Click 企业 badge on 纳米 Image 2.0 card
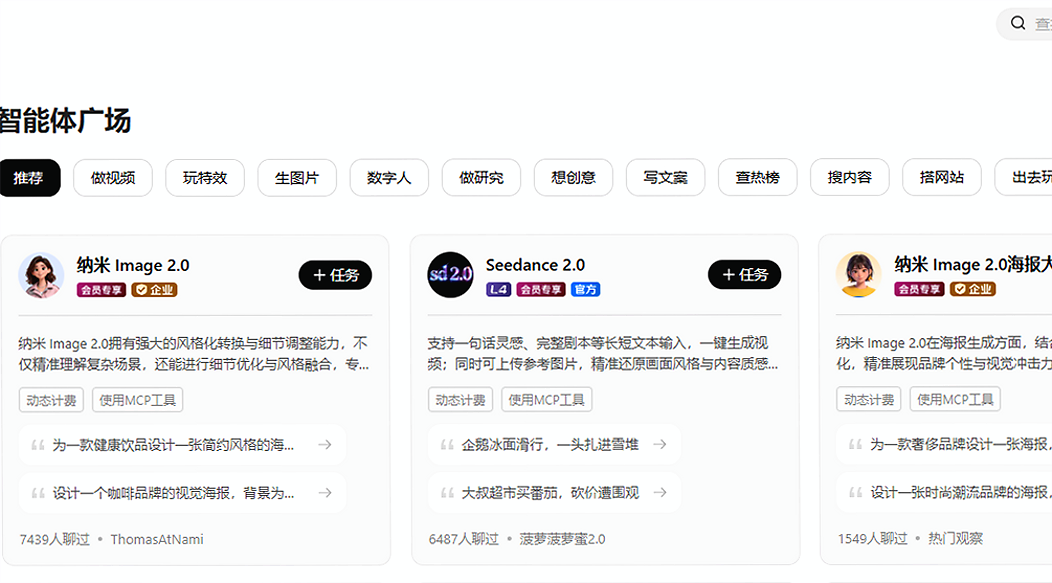 [x=154, y=290]
